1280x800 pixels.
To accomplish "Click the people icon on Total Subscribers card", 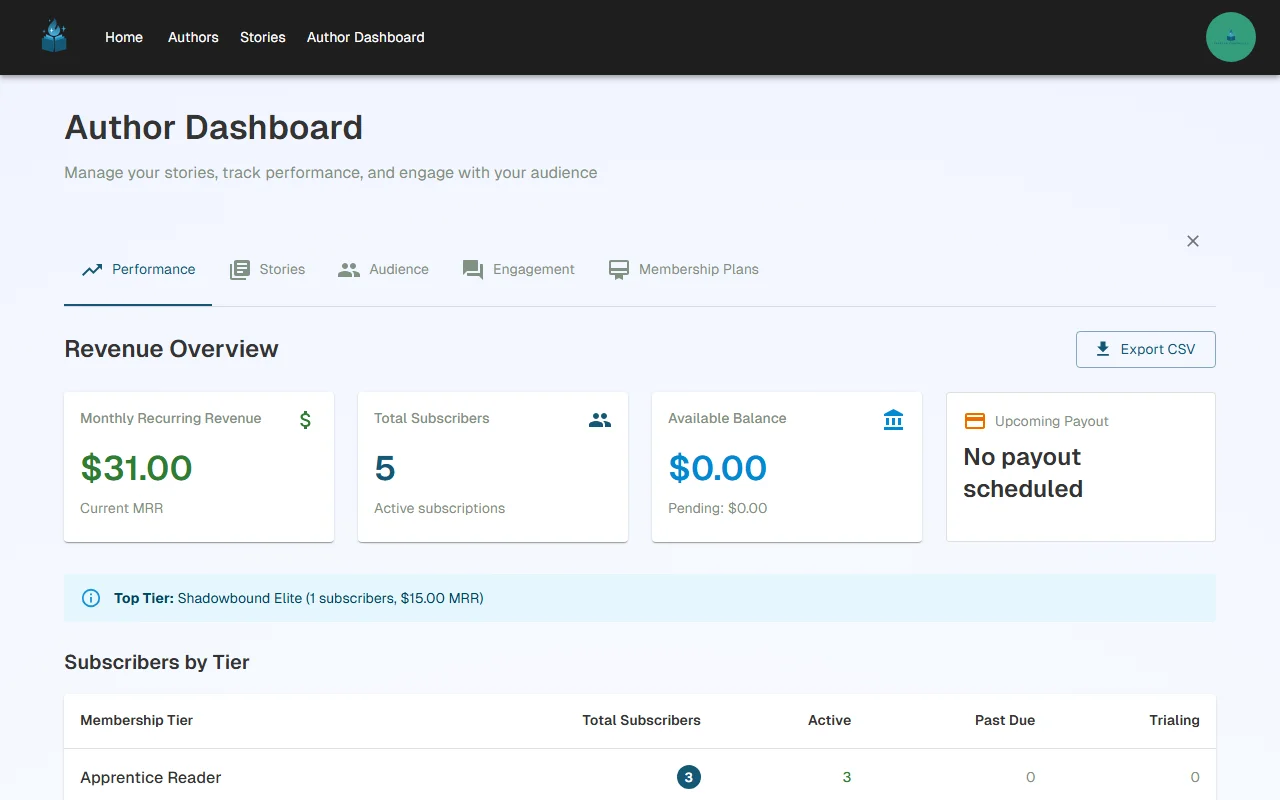I will point(599,420).
